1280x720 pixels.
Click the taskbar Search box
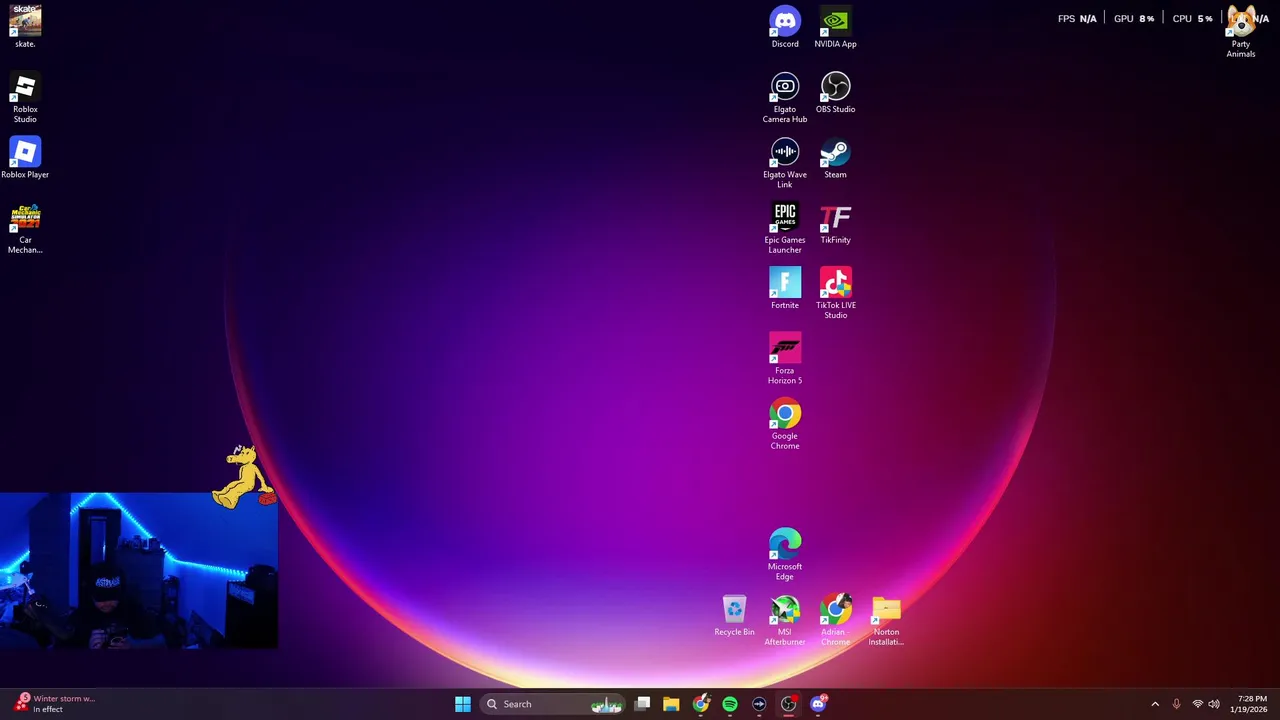552,704
